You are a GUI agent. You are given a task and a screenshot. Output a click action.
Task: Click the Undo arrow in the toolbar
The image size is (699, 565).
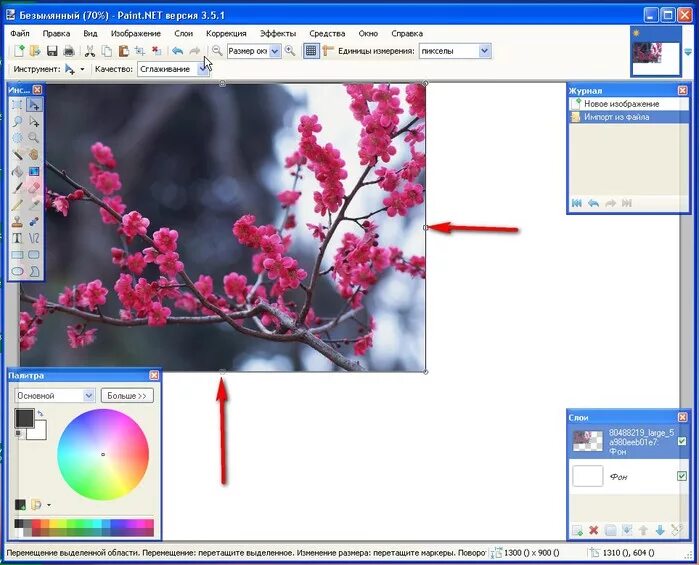coord(177,51)
